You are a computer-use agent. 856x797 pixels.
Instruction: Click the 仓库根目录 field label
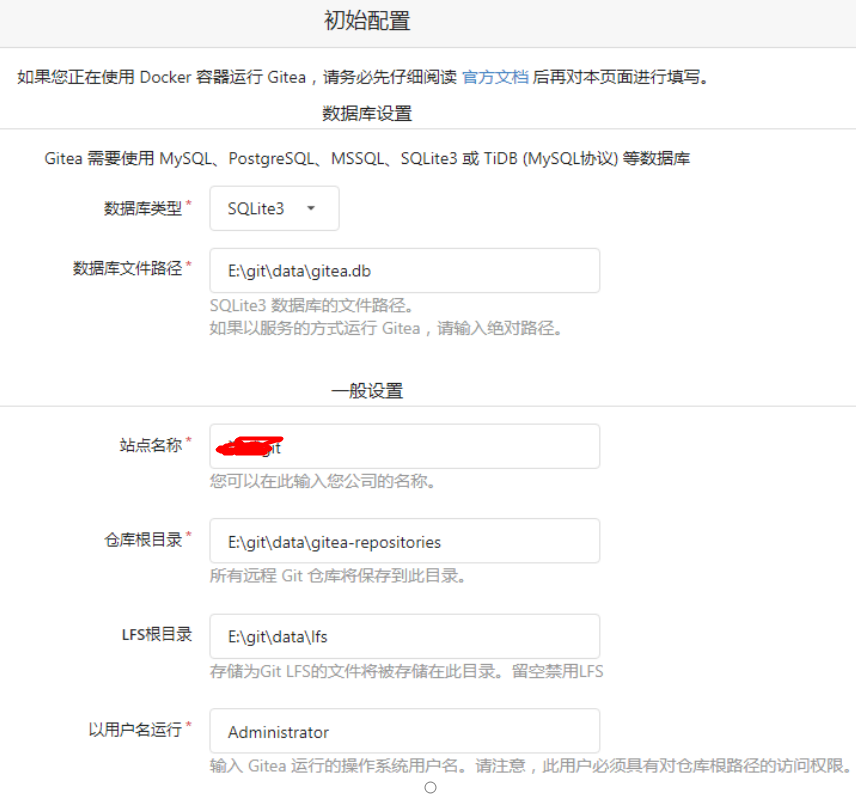[143, 539]
